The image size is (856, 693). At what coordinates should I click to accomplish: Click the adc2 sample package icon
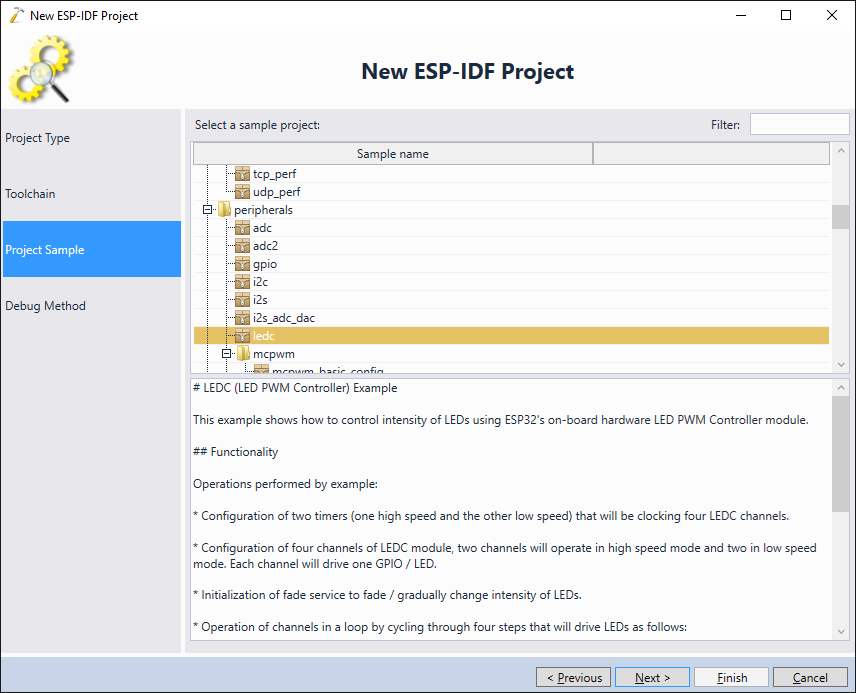pos(242,246)
